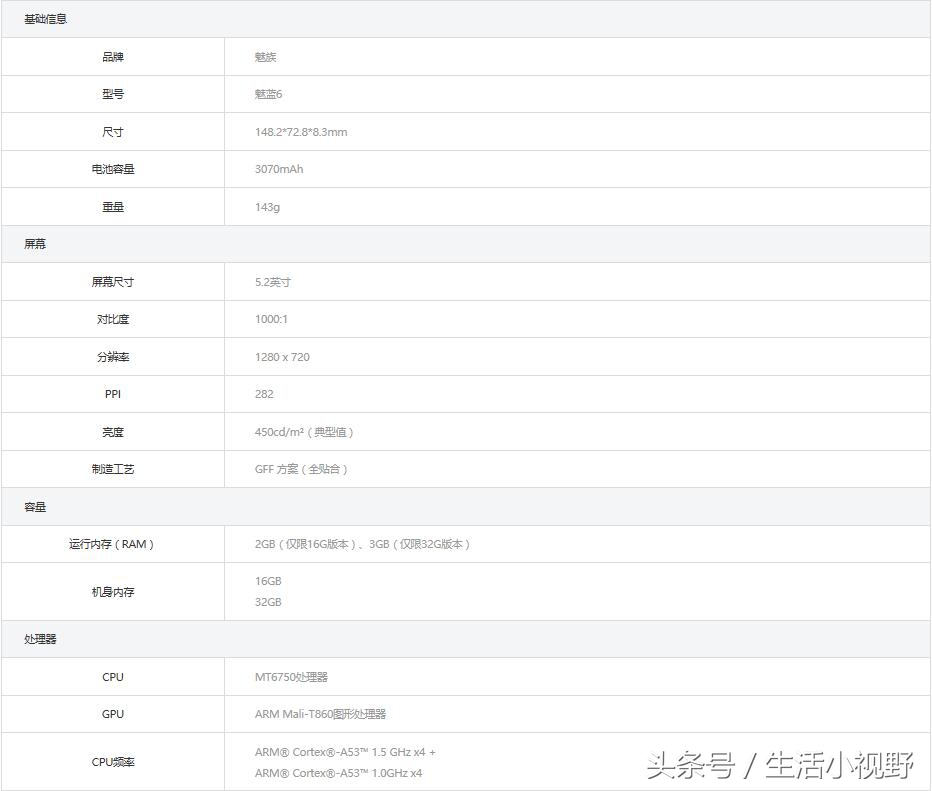932x791 pixels.
Task: Click the 基础信息 section header
Action: point(40,18)
